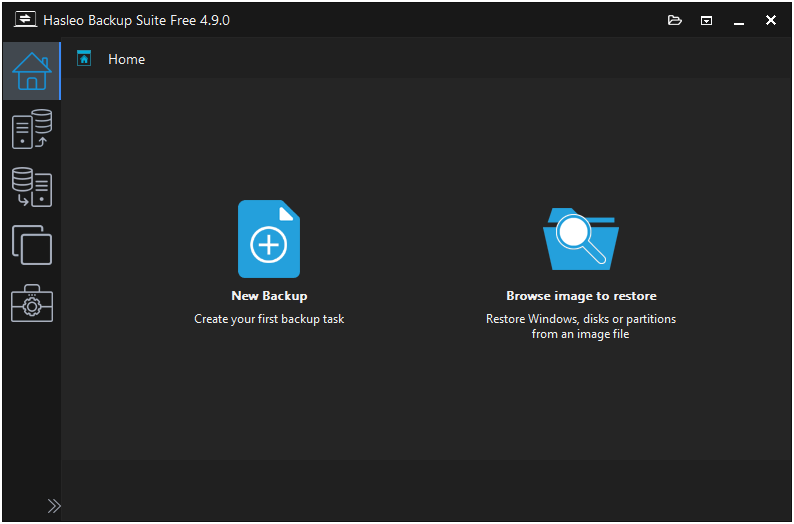Open the Home page sidebar icon
Viewport: 794px width, 524px height.
(x=32, y=71)
